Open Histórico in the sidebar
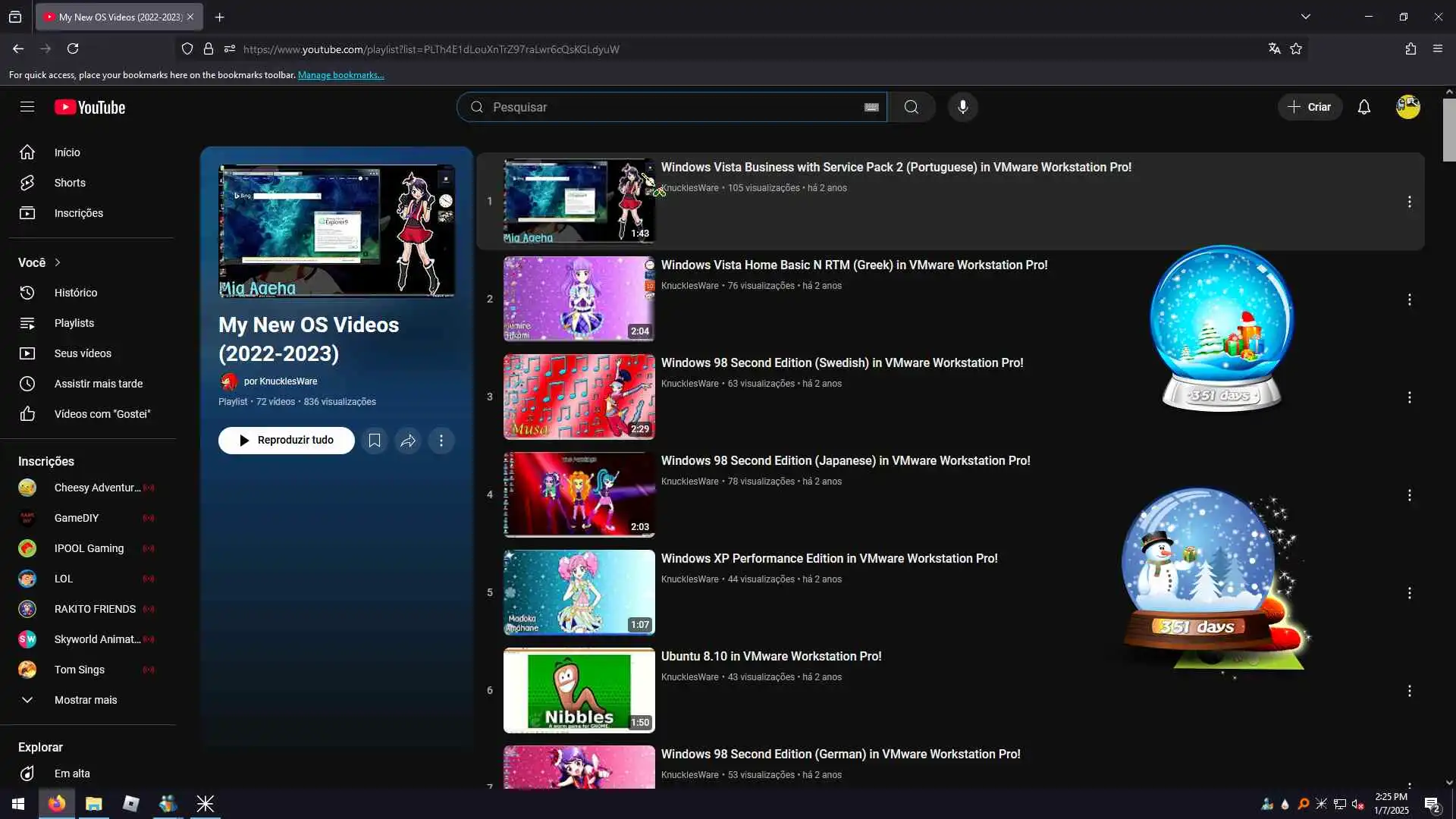Screen dimensions: 1456x819 pos(75,293)
